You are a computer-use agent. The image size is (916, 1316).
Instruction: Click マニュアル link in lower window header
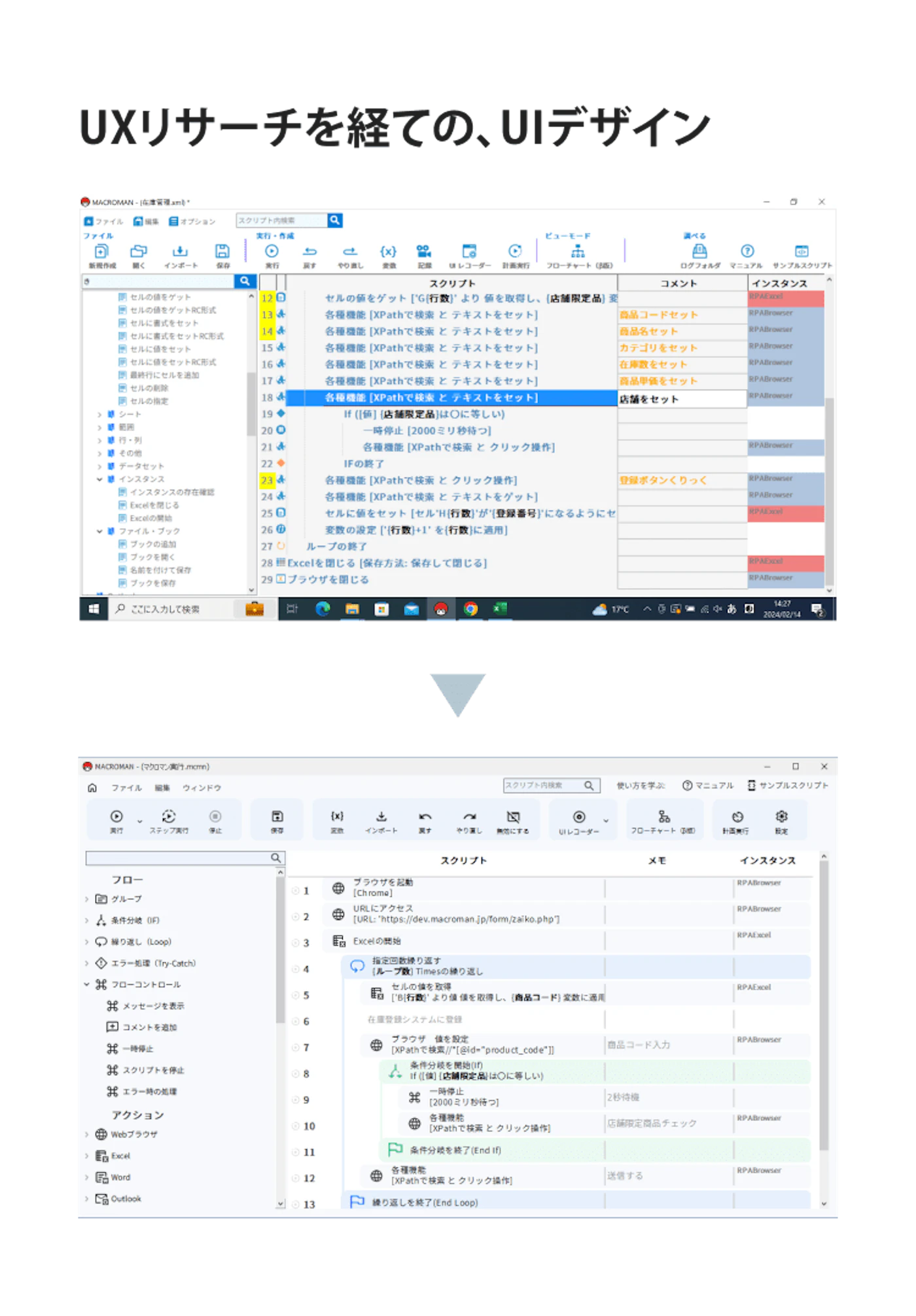[x=708, y=786]
